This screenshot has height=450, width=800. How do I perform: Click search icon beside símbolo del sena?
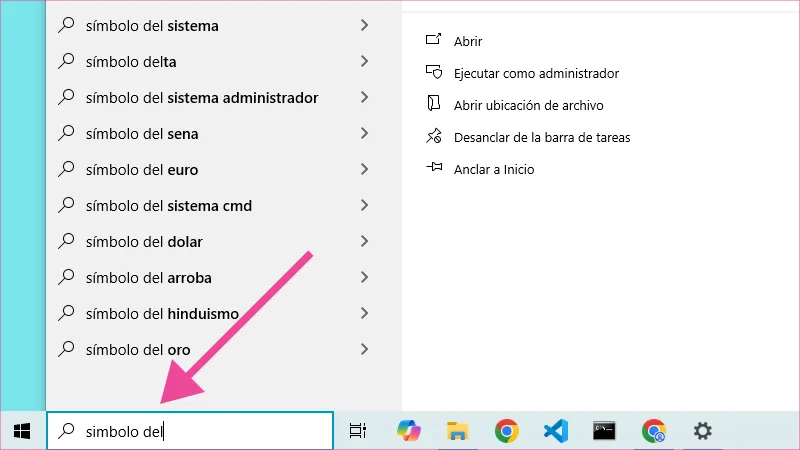[x=66, y=133]
